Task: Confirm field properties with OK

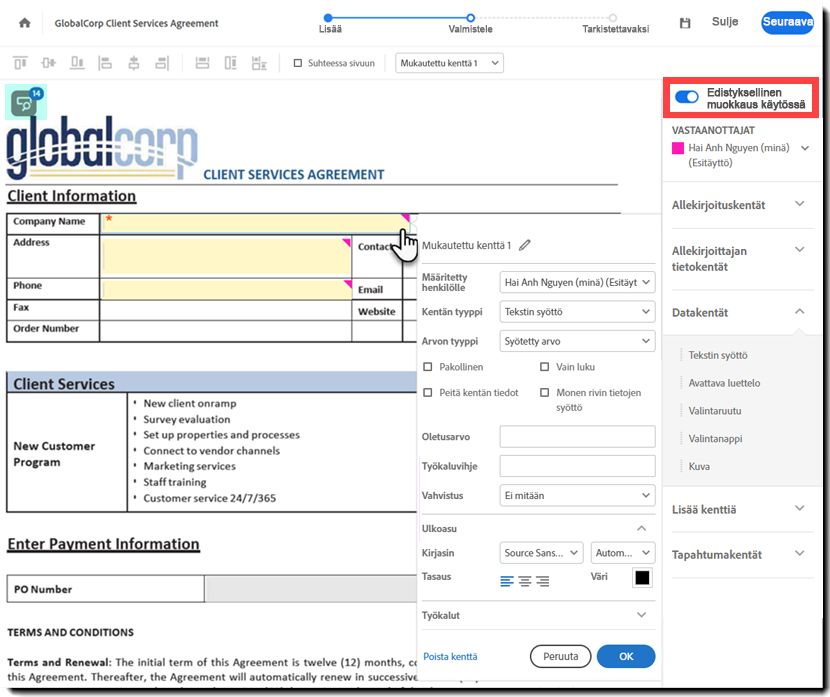Action: [x=626, y=656]
